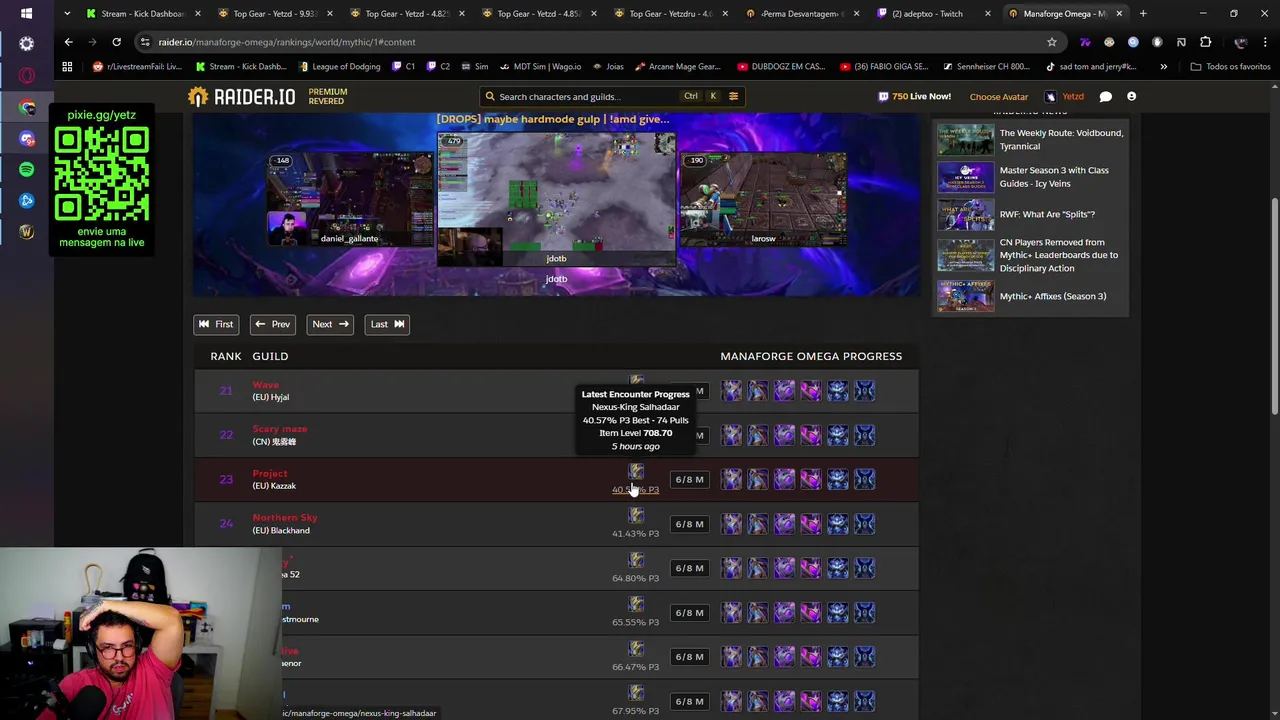Switch to the Perma Desvantagem tab
The width and height of the screenshot is (1280, 720).
click(802, 13)
